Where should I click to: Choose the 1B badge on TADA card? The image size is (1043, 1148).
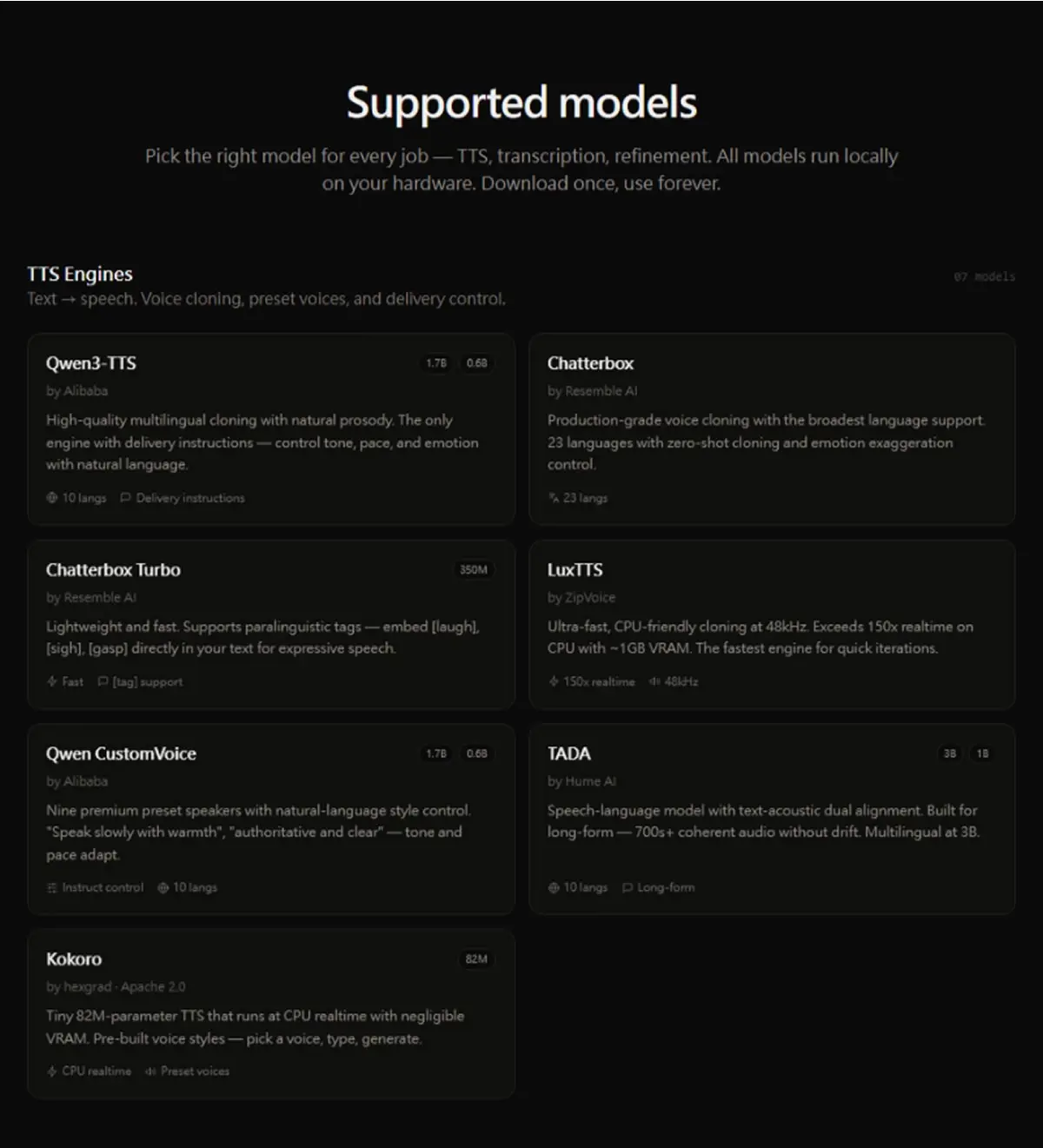[x=982, y=753]
